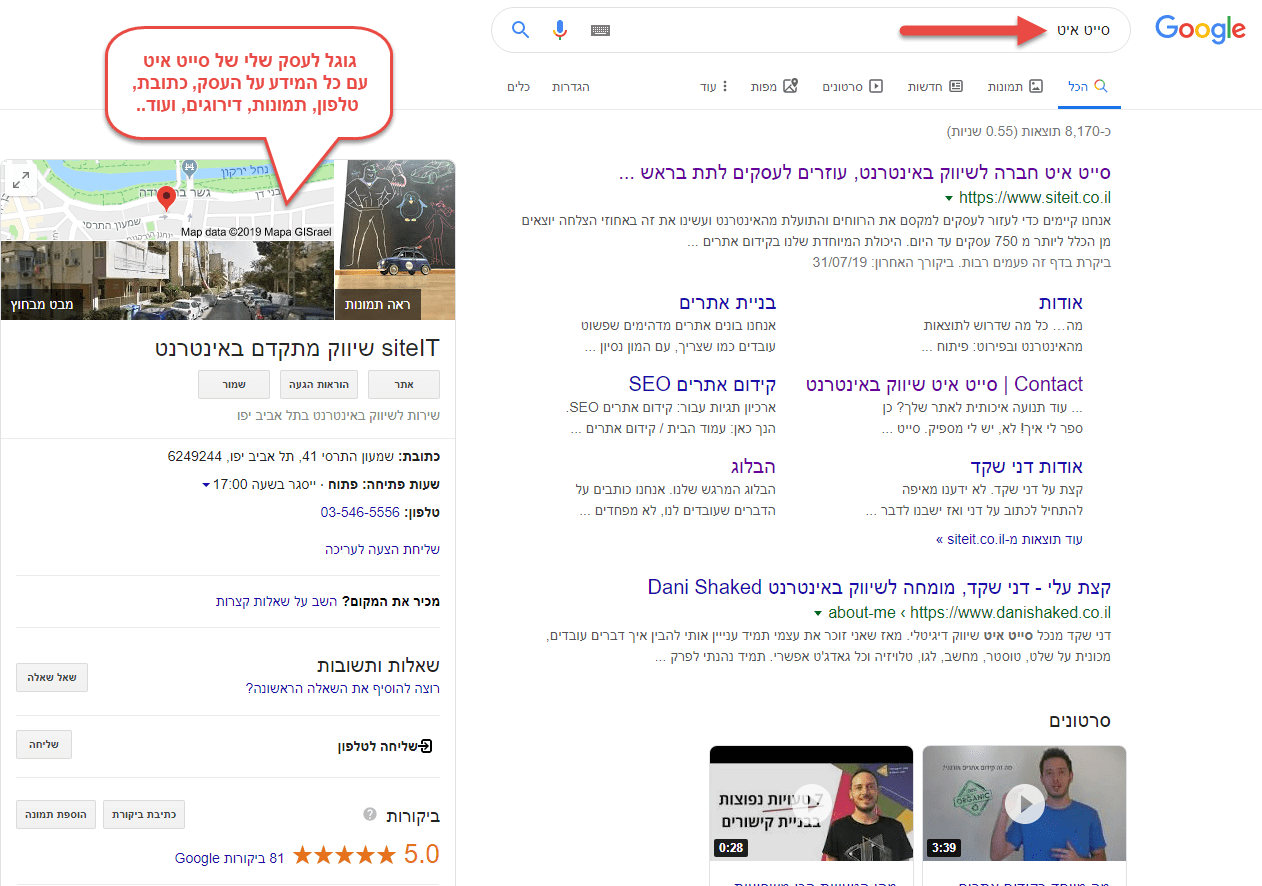Switch to the חדשות news tab
This screenshot has height=886, width=1262.
pos(935,87)
